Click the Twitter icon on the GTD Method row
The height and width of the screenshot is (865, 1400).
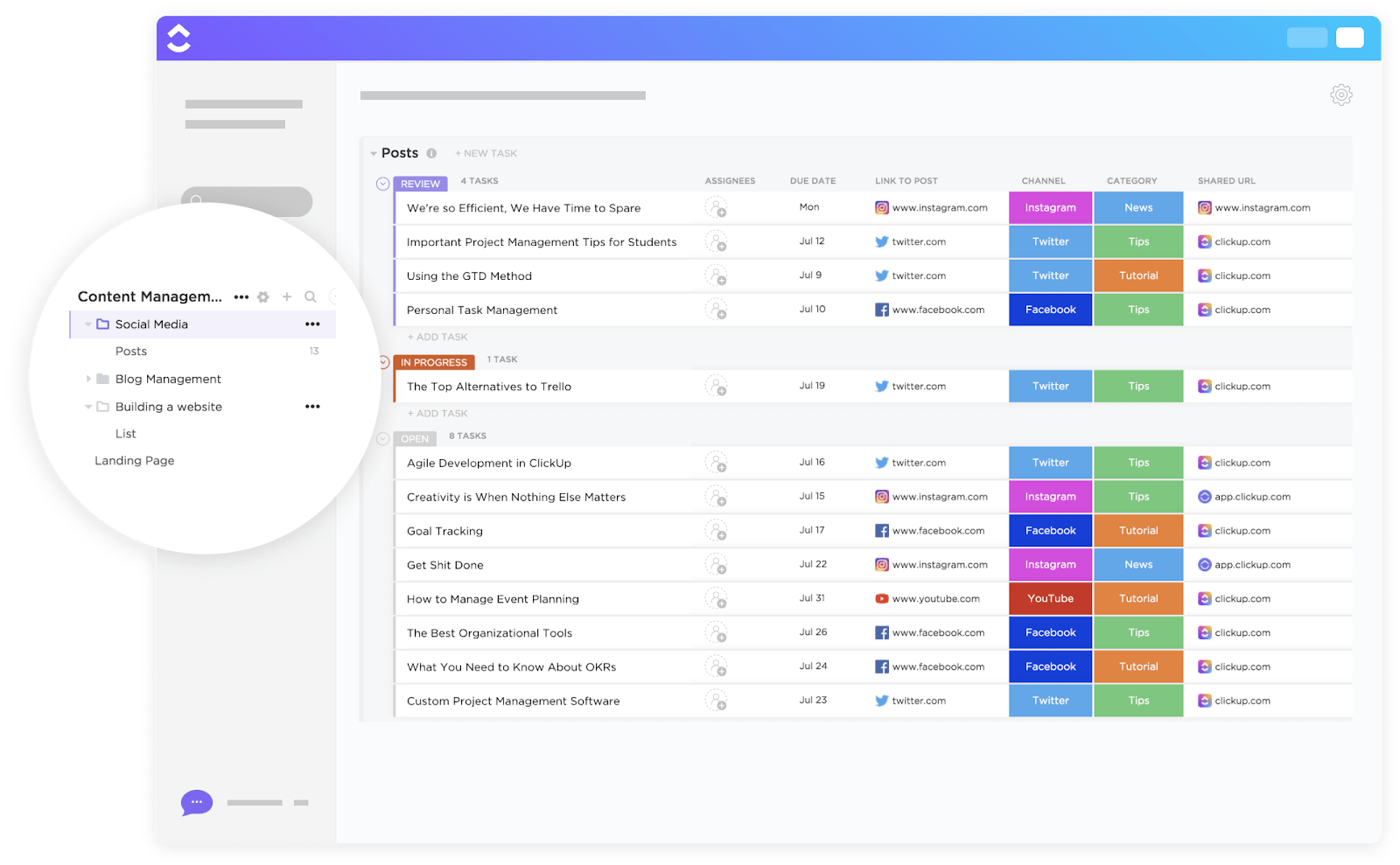pyautogui.click(x=883, y=276)
